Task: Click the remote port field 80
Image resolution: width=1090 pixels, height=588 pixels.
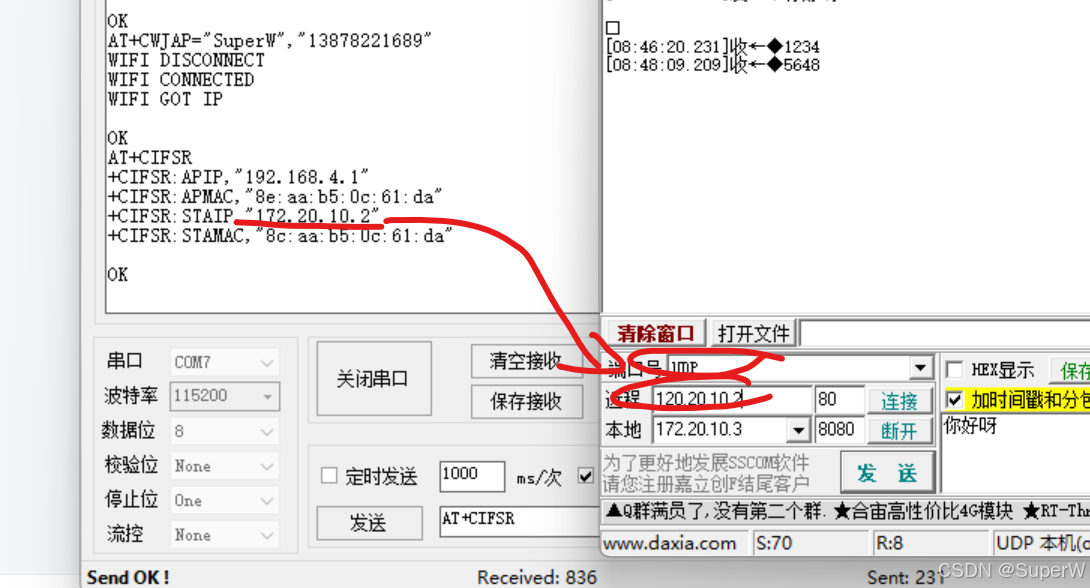Action: point(839,399)
